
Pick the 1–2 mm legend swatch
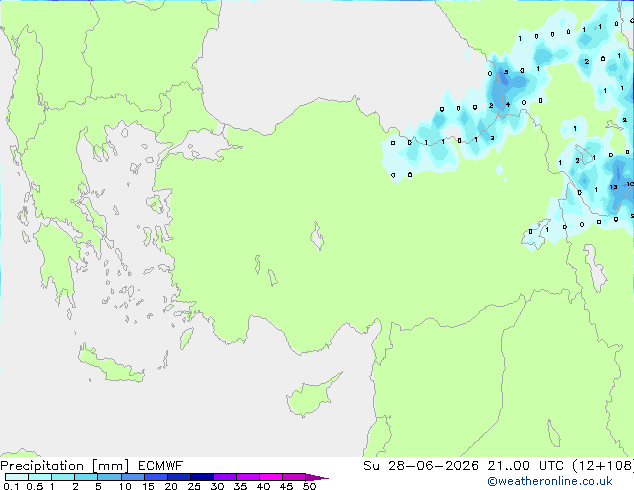coord(63,477)
